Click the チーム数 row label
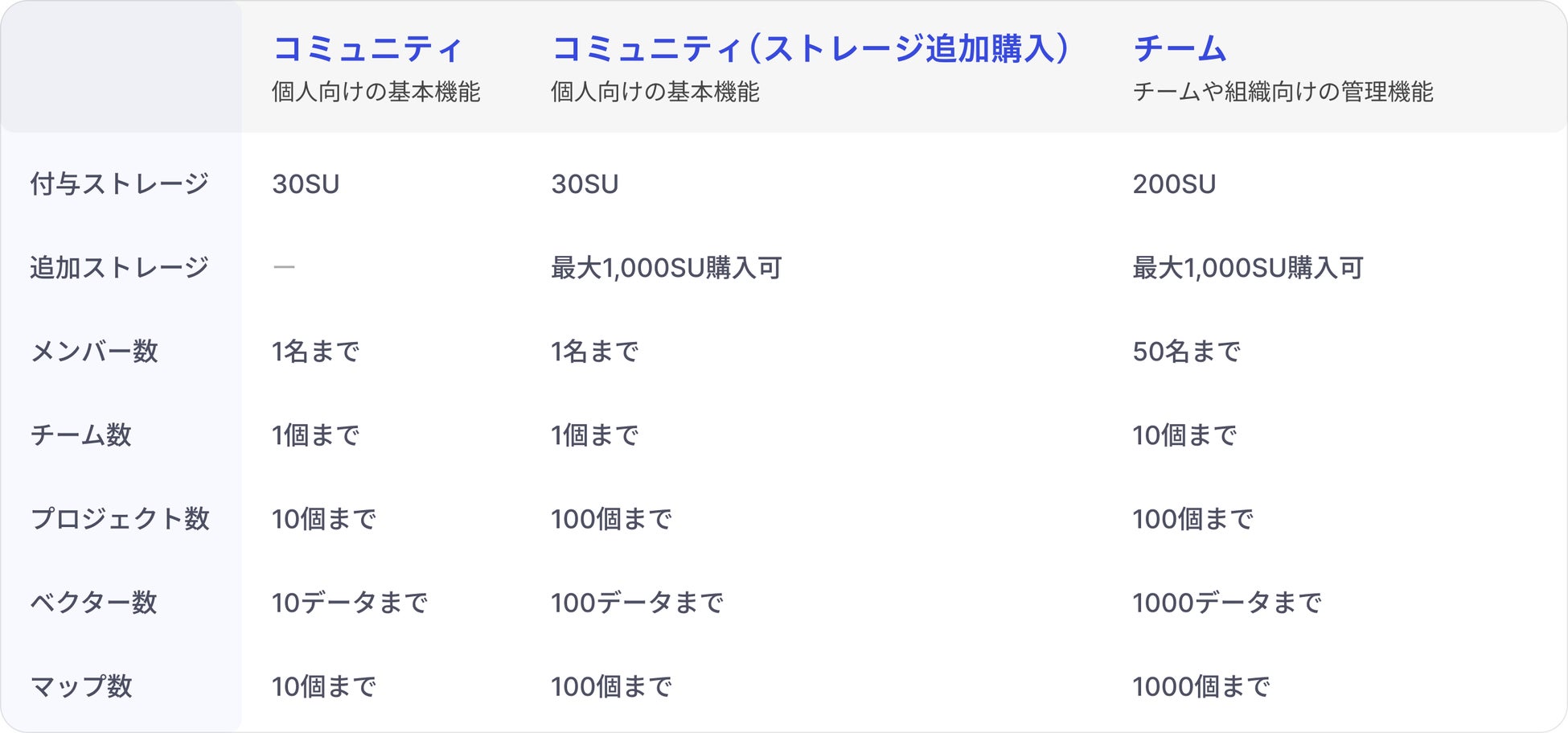Viewport: 1568px width, 733px height. (80, 435)
